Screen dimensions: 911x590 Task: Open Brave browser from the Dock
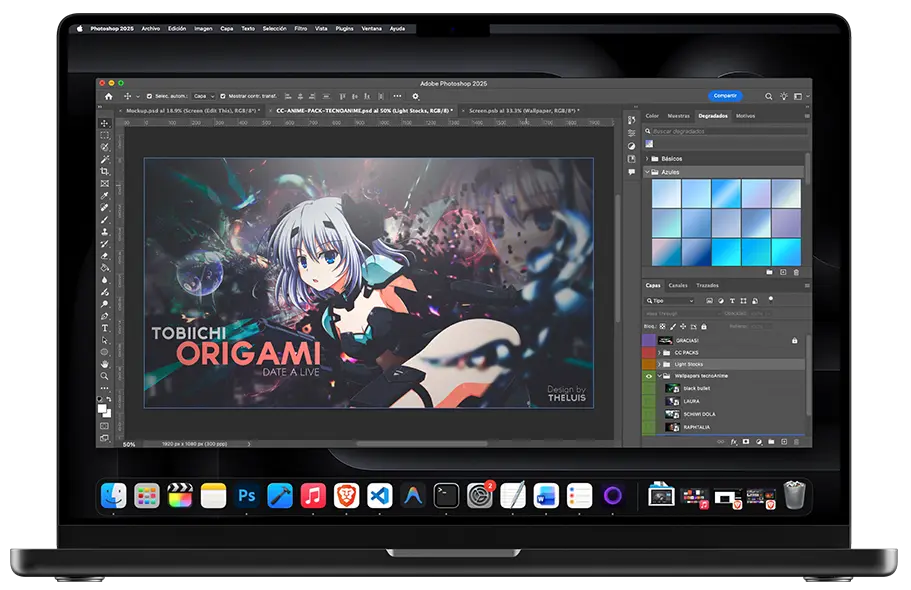pyautogui.click(x=346, y=496)
